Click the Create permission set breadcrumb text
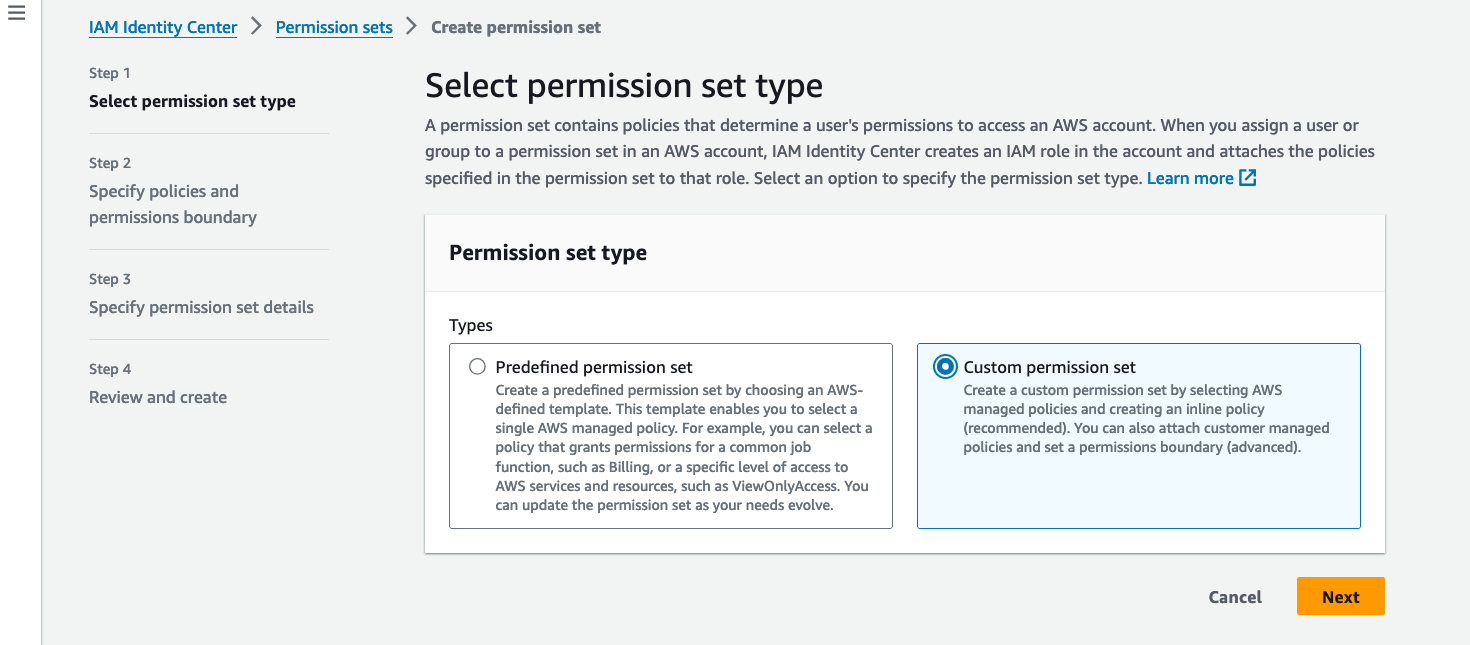 pyautogui.click(x=516, y=27)
